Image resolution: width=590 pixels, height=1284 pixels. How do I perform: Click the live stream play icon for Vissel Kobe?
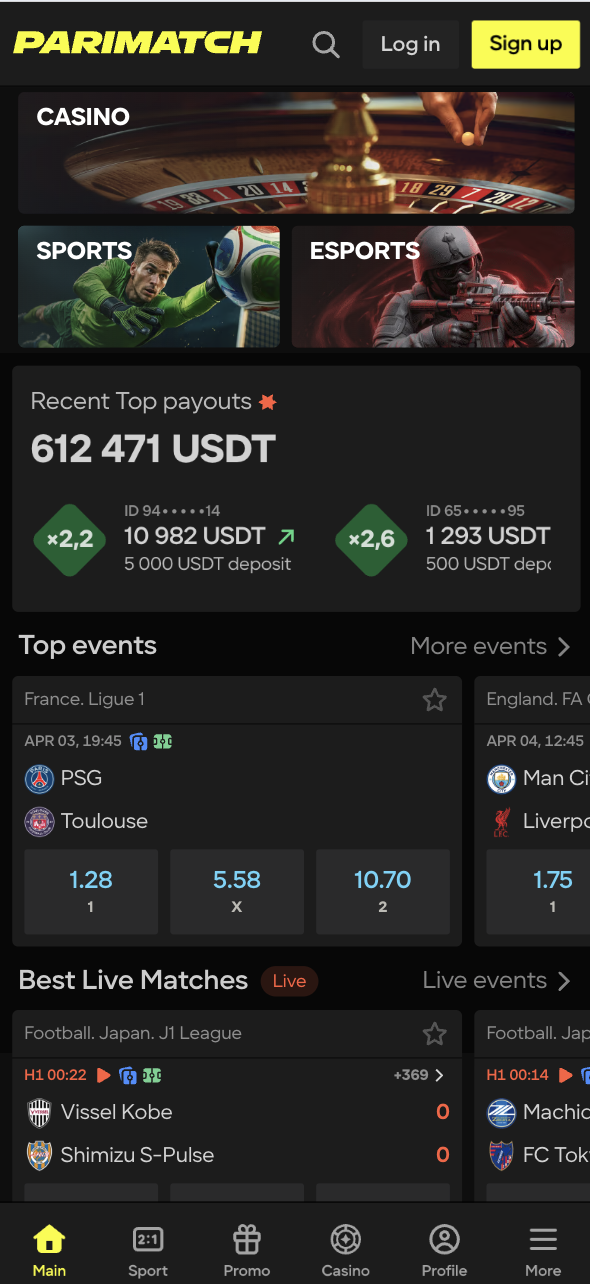coord(104,1075)
